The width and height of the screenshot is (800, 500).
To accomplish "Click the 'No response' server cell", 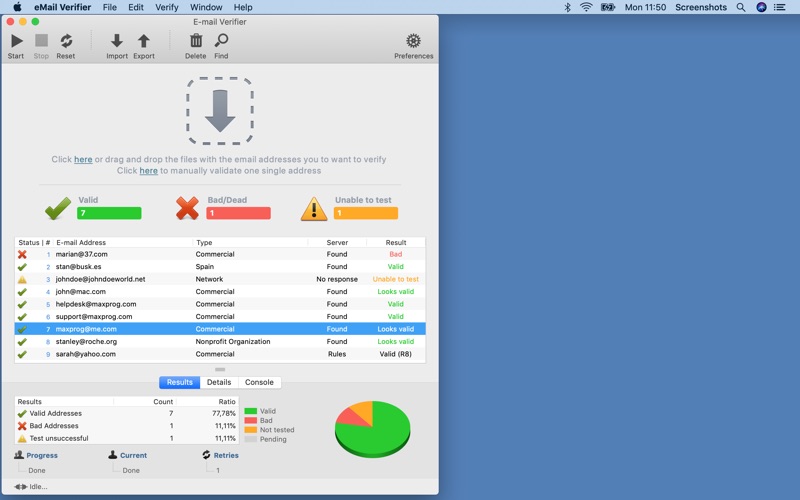I will (337, 279).
